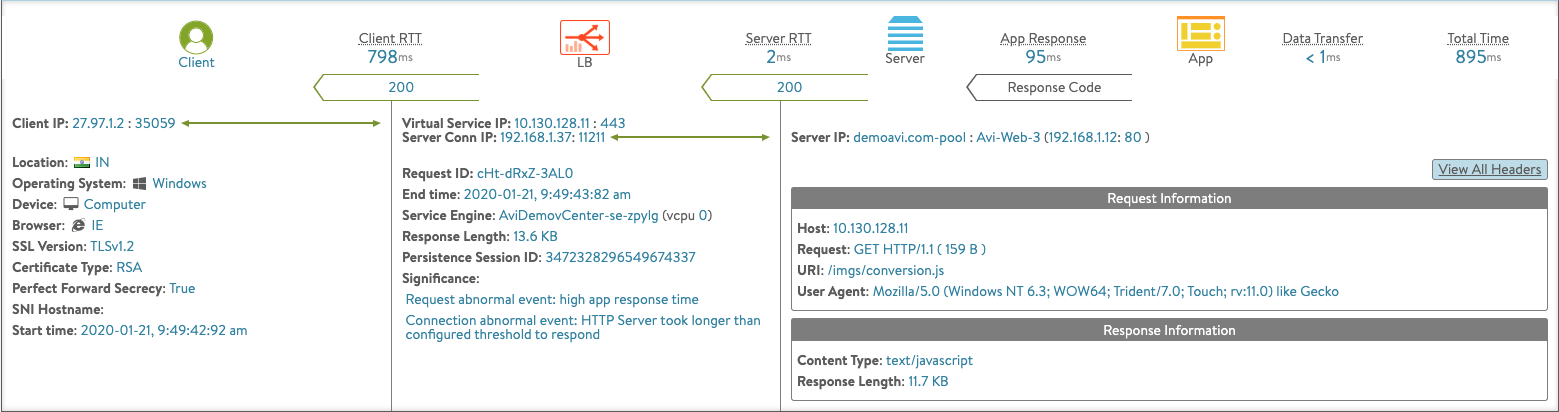Click the orange App icon
This screenshot has height=412, width=1559.
pyautogui.click(x=1201, y=34)
